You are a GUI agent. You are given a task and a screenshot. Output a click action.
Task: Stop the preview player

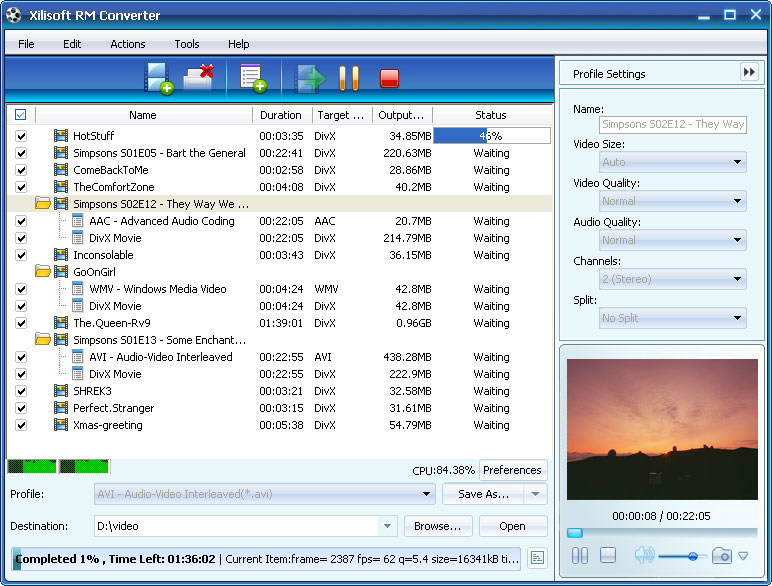point(608,555)
